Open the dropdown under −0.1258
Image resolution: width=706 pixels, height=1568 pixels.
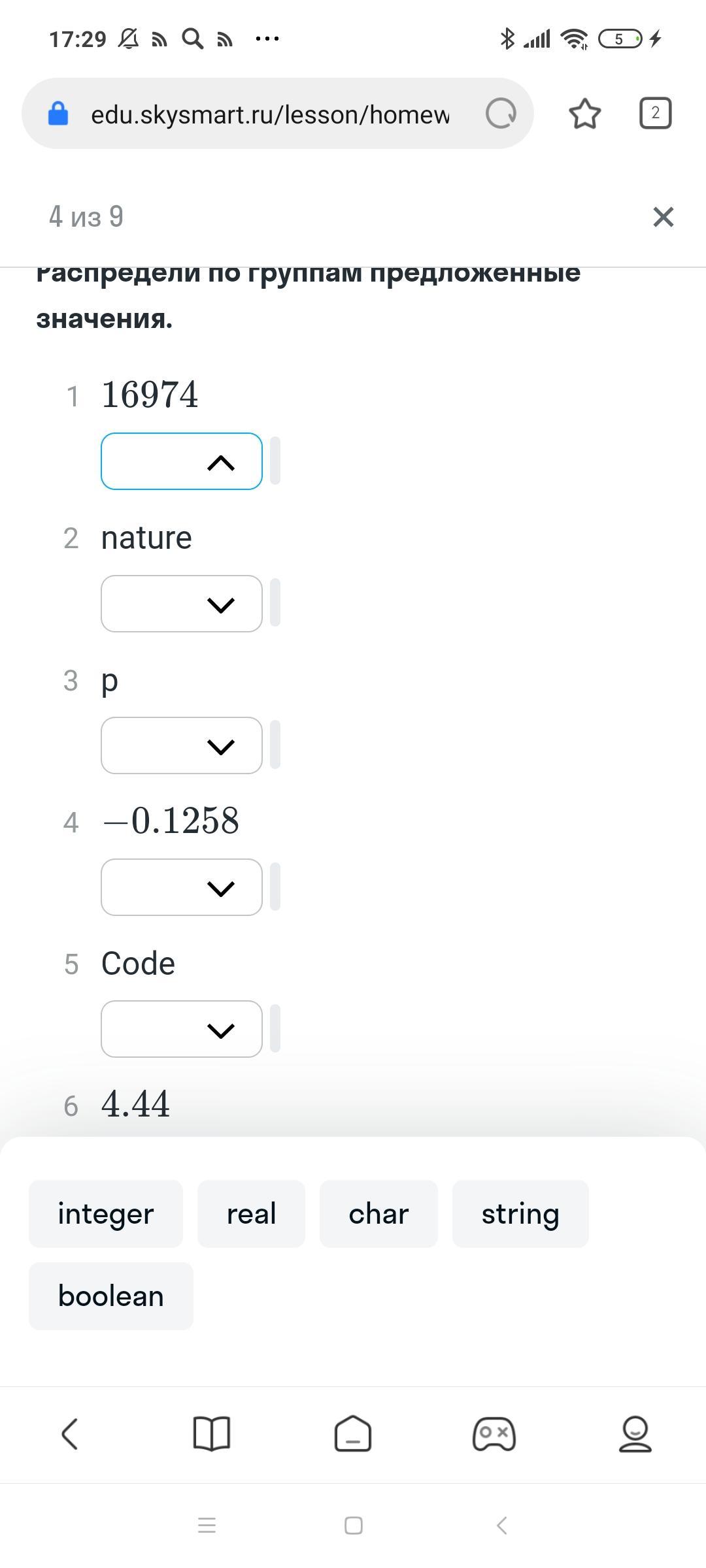point(182,887)
